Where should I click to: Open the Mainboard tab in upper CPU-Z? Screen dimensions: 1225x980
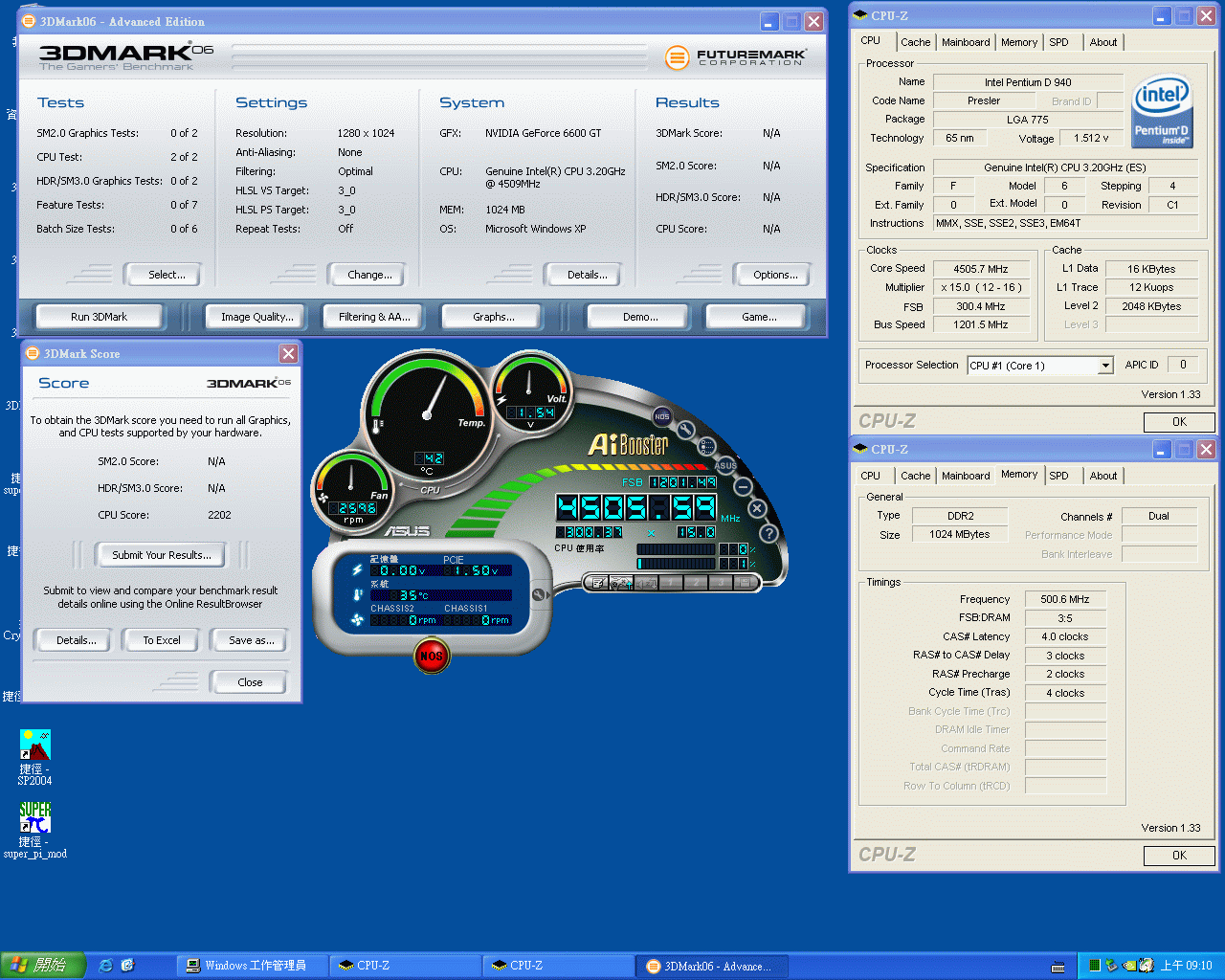[x=966, y=42]
